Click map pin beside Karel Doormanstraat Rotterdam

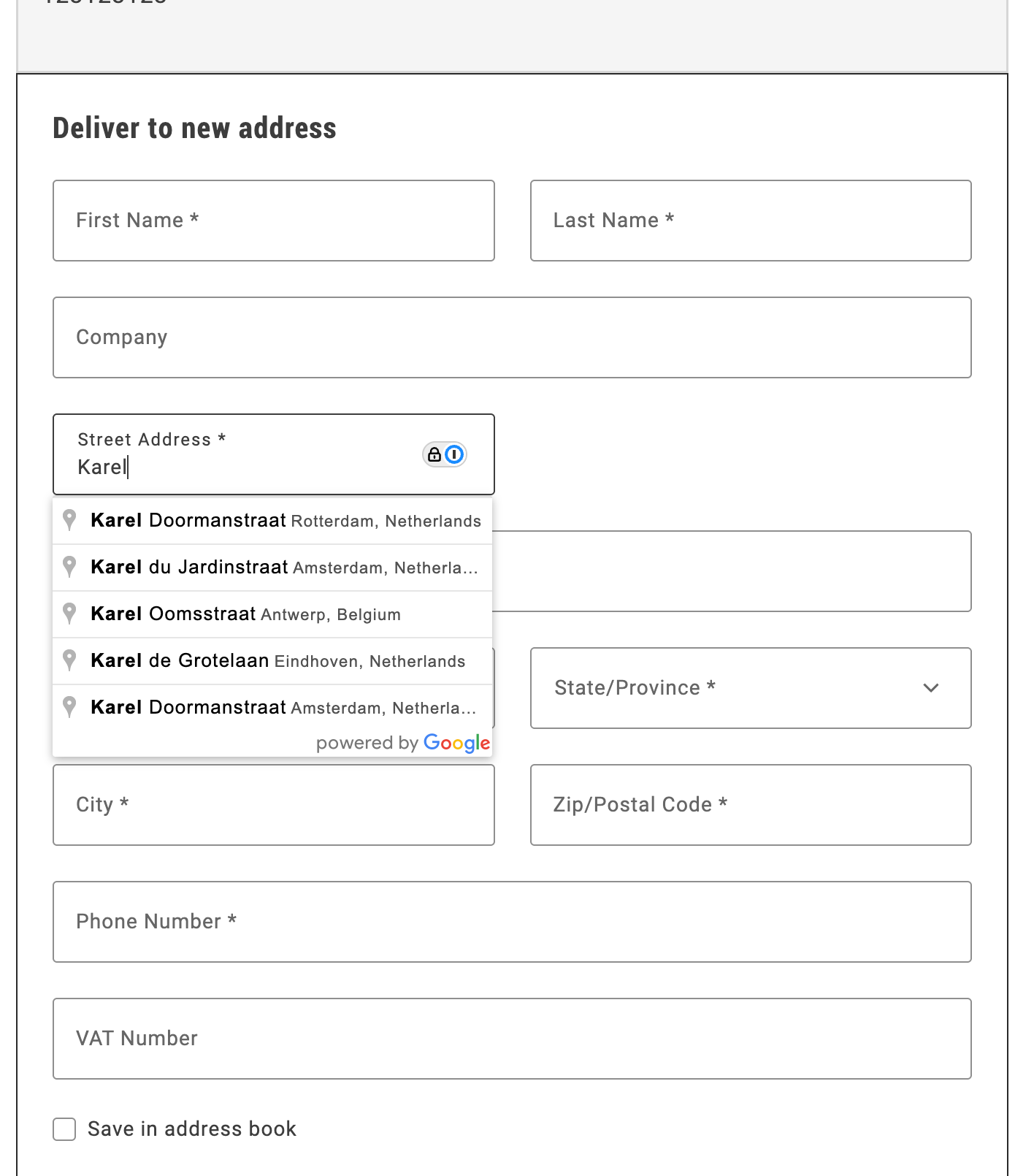tap(69, 520)
